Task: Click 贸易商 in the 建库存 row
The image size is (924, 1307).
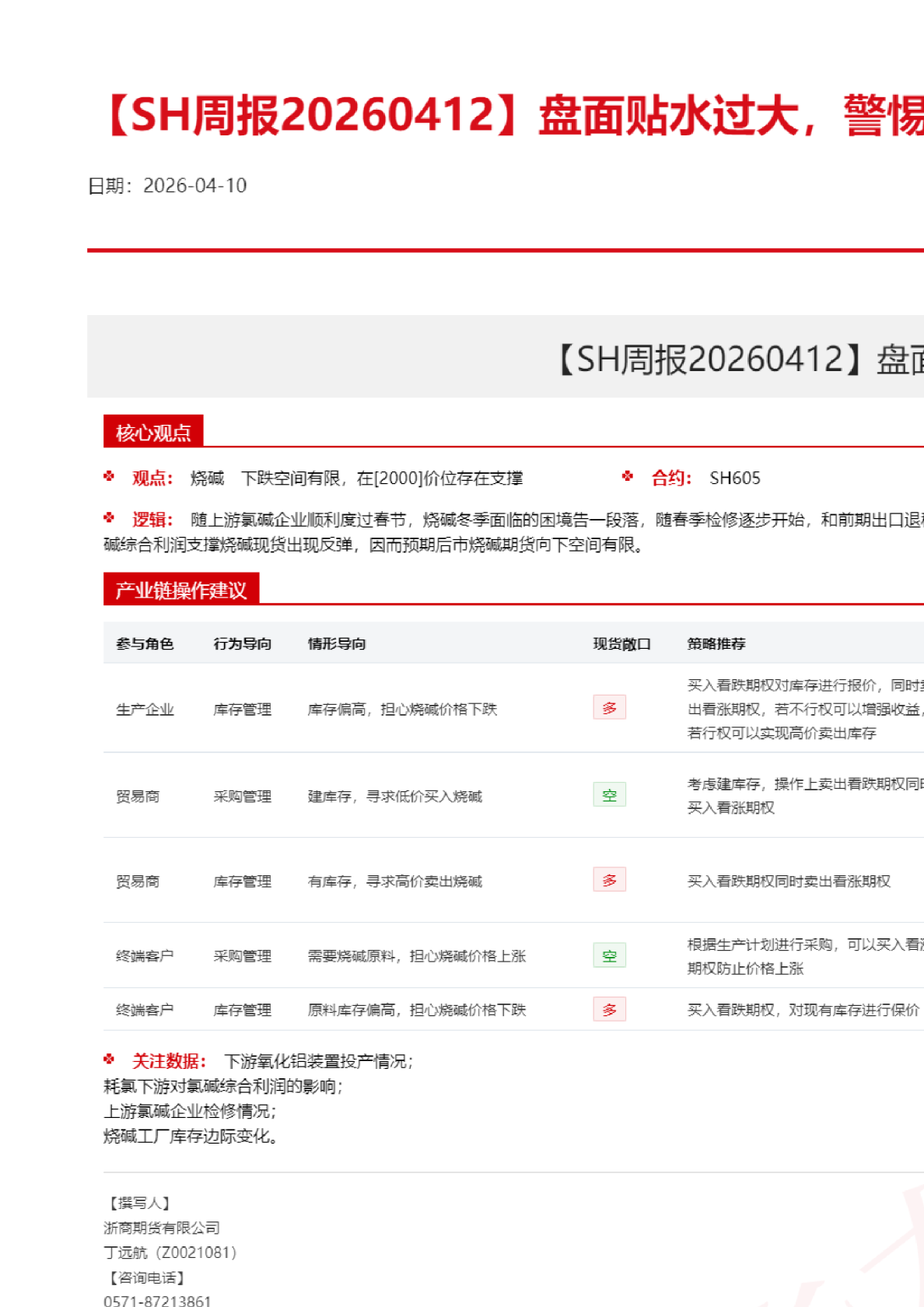Action: pos(138,796)
